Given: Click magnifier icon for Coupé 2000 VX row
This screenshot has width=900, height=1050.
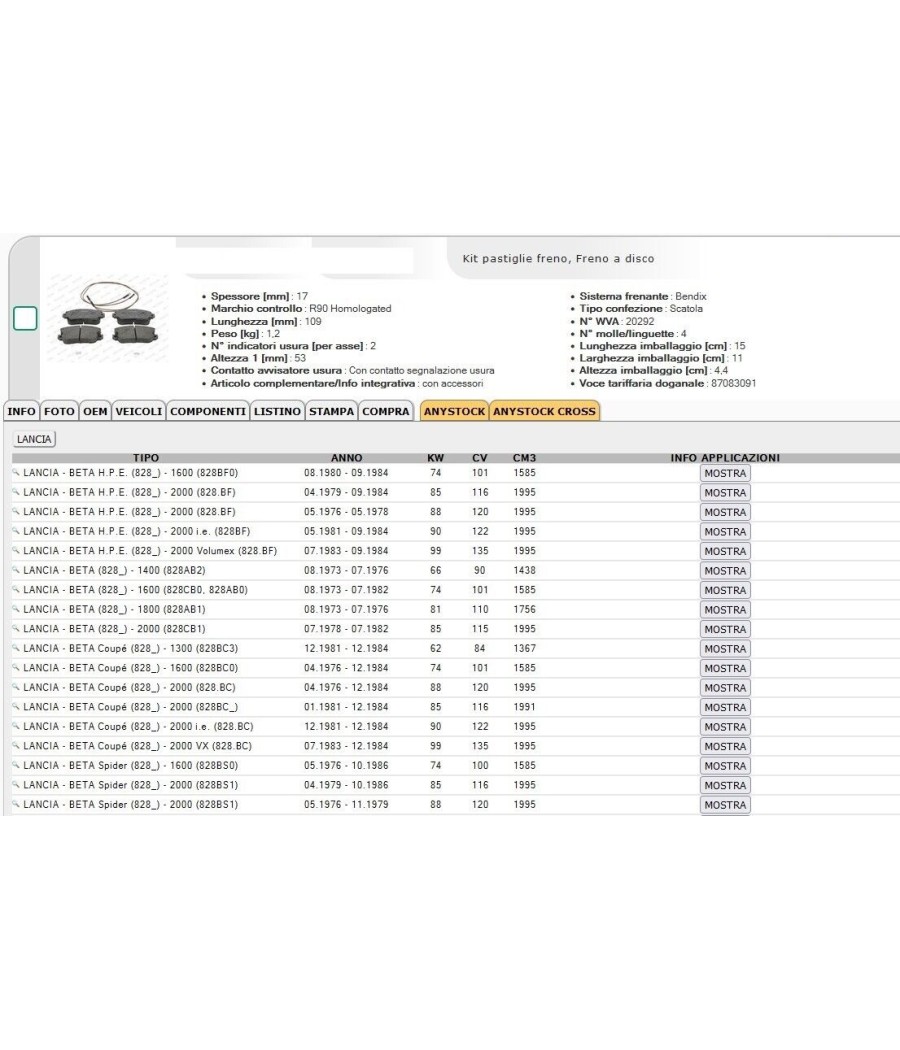Looking at the screenshot, I should pos(16,745).
